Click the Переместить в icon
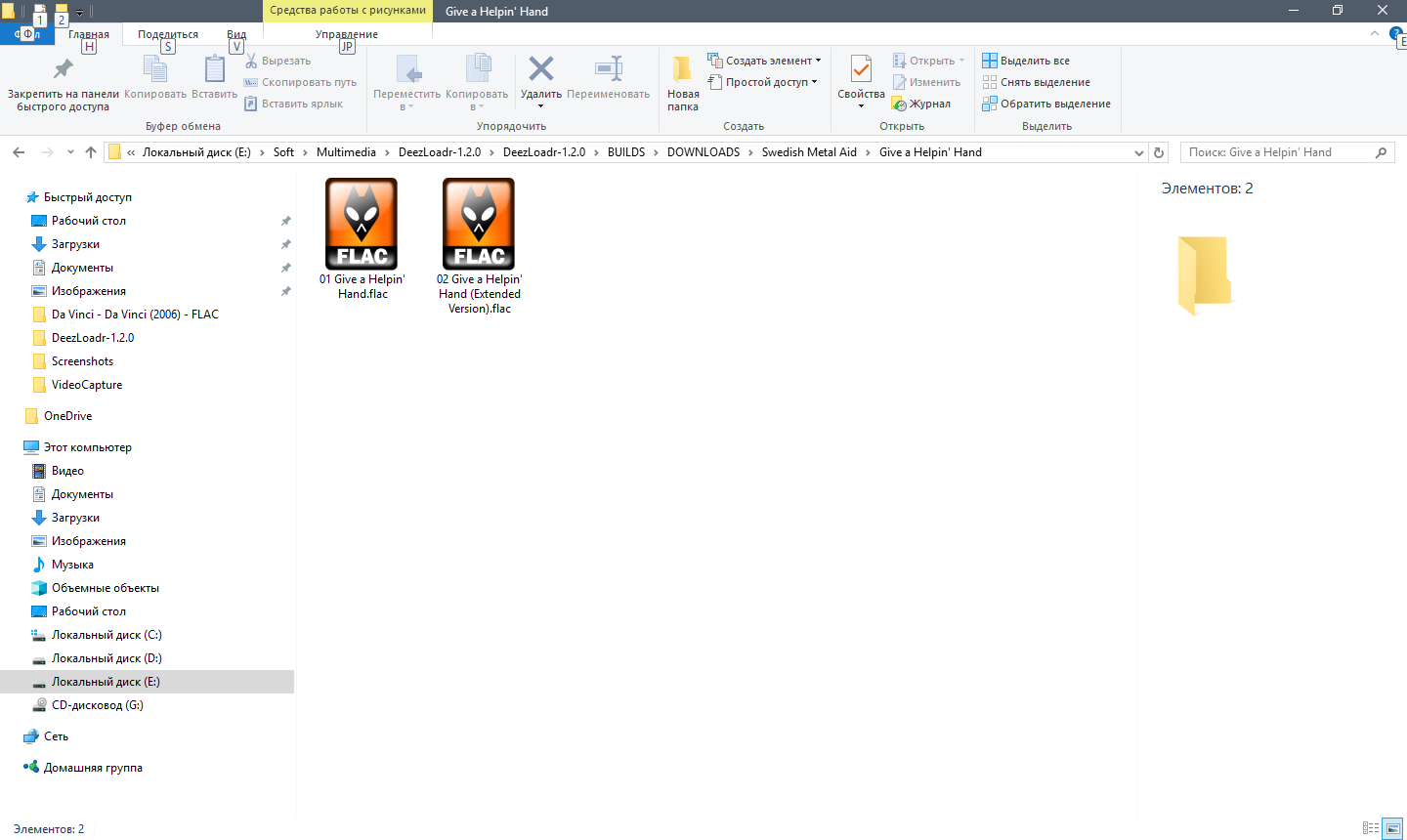1407x840 pixels. [x=408, y=69]
